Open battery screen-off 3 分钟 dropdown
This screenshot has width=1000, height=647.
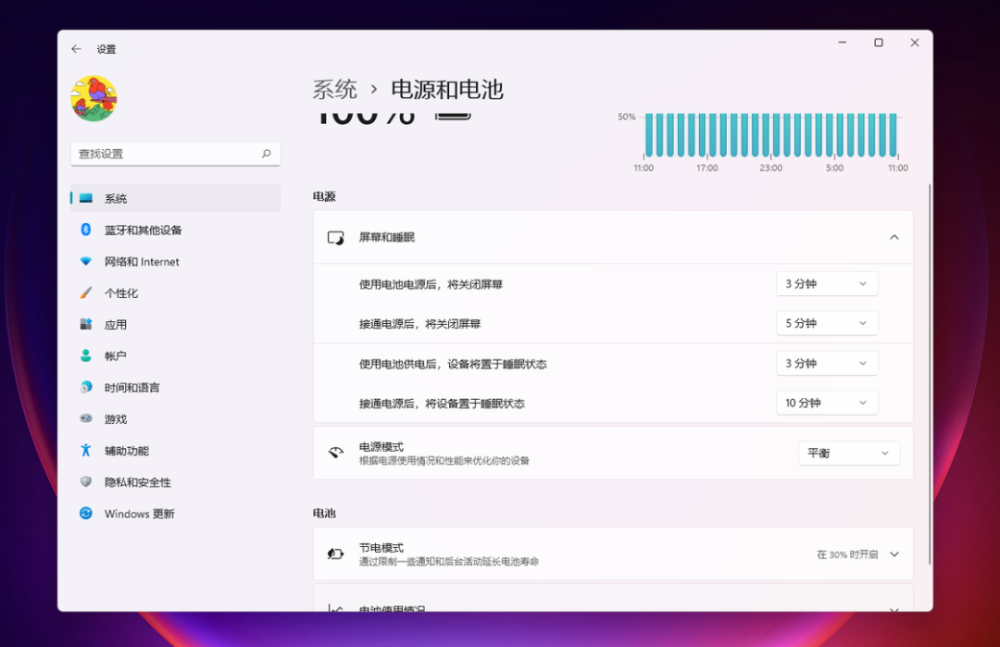827,284
